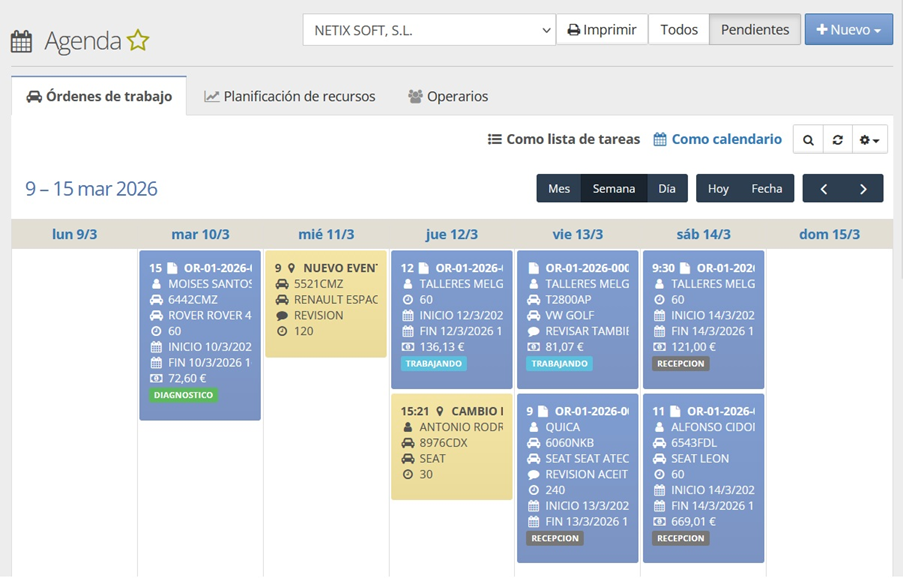
Task: Switch calendar to Mes view
Action: coord(558,189)
